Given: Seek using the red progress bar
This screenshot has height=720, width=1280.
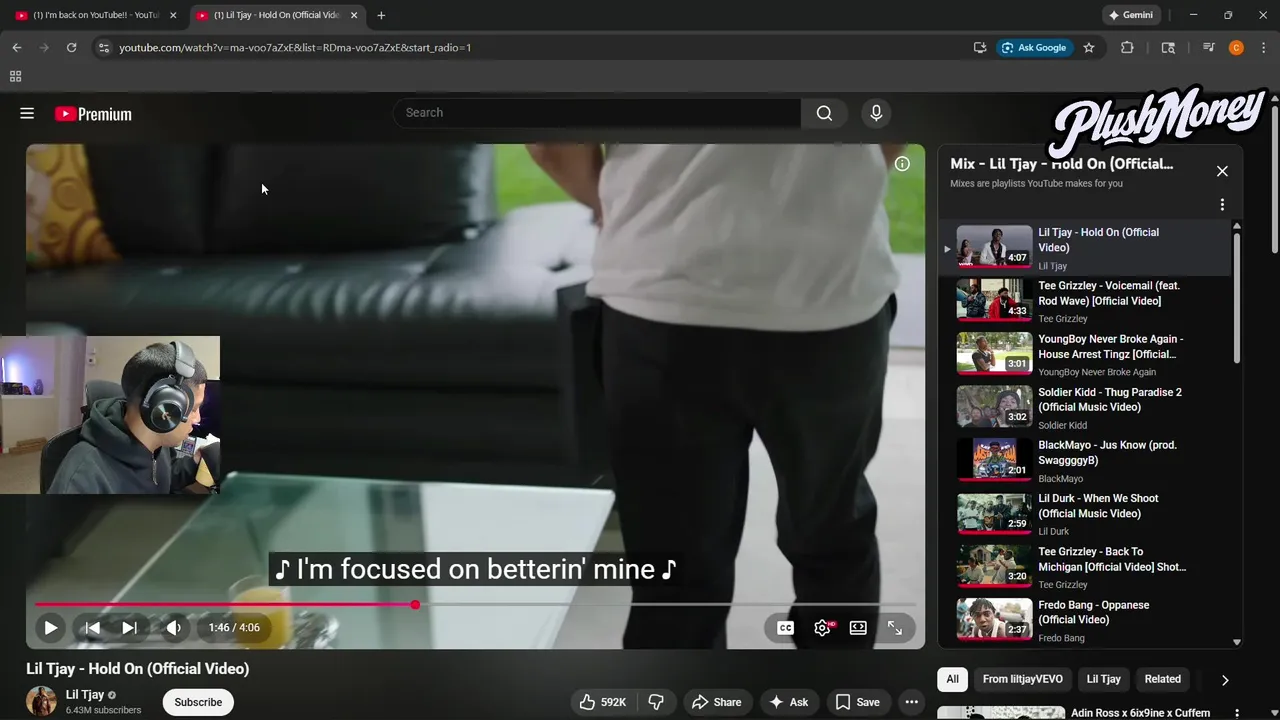Looking at the screenshot, I should point(475,605).
